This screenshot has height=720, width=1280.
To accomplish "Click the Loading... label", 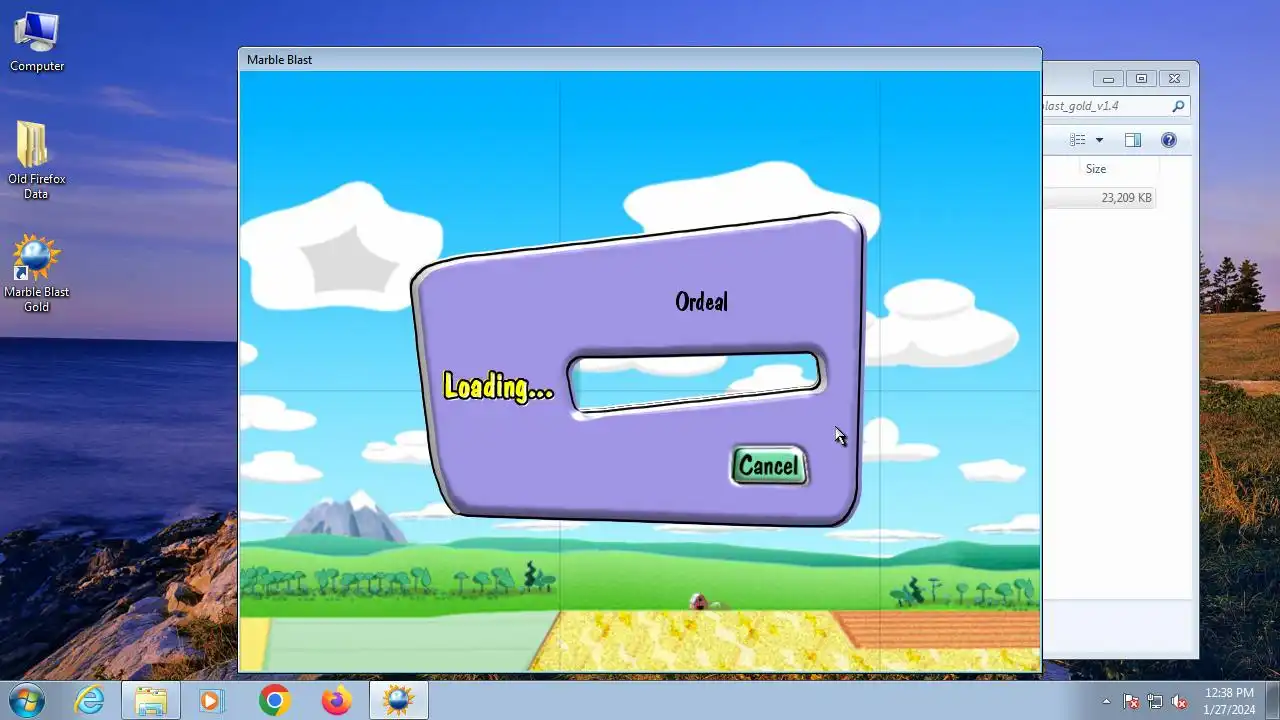I will pyautogui.click(x=498, y=387).
